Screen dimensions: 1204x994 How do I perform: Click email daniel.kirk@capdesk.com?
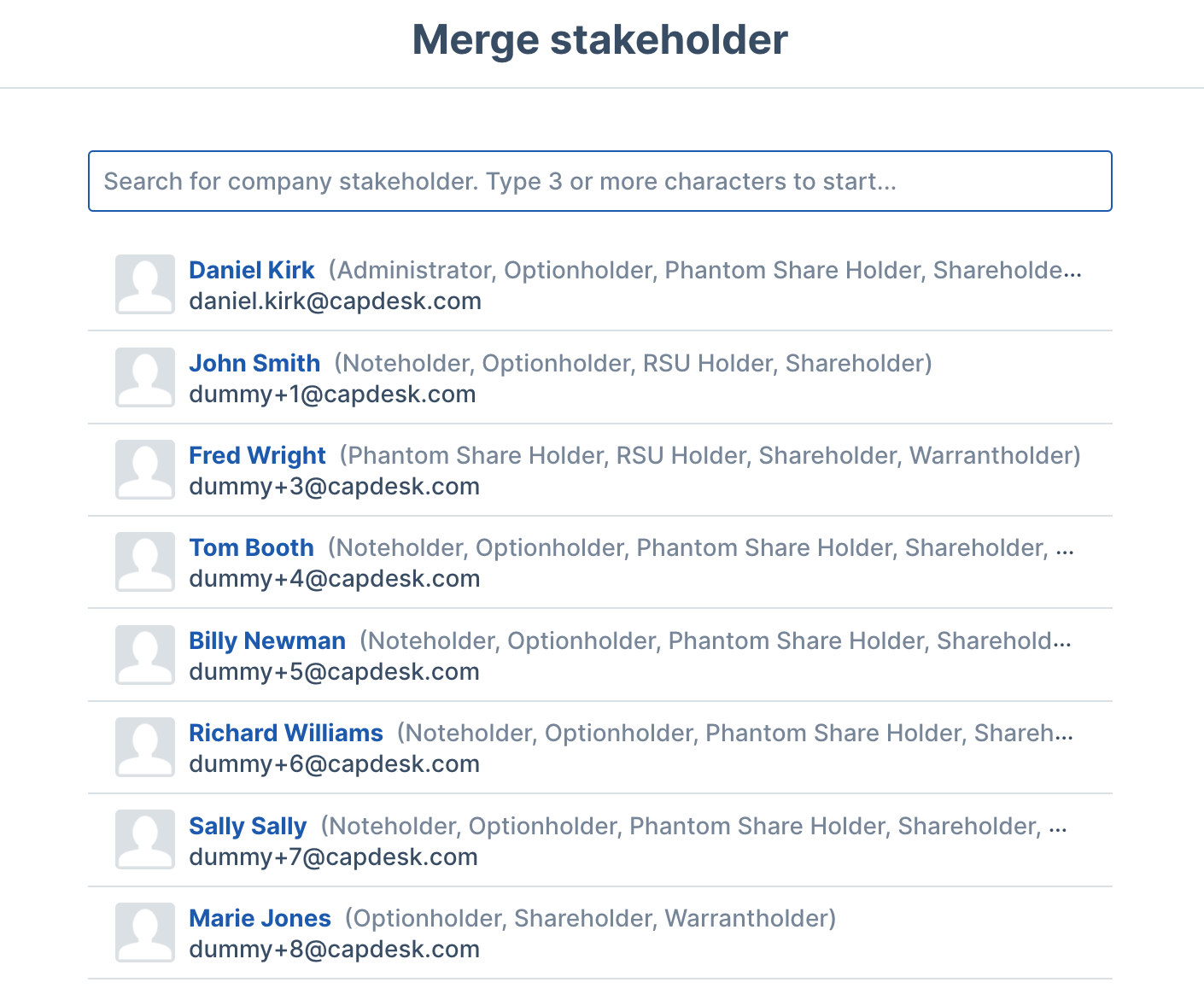tap(335, 301)
